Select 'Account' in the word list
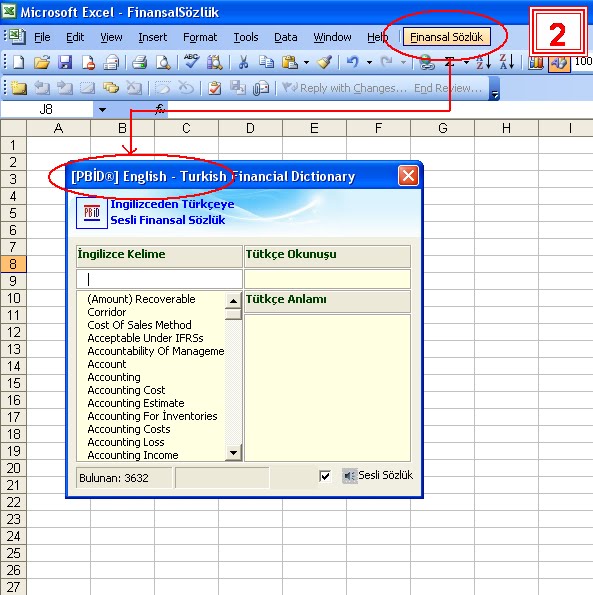Screen dimensions: 593x595 (107, 364)
